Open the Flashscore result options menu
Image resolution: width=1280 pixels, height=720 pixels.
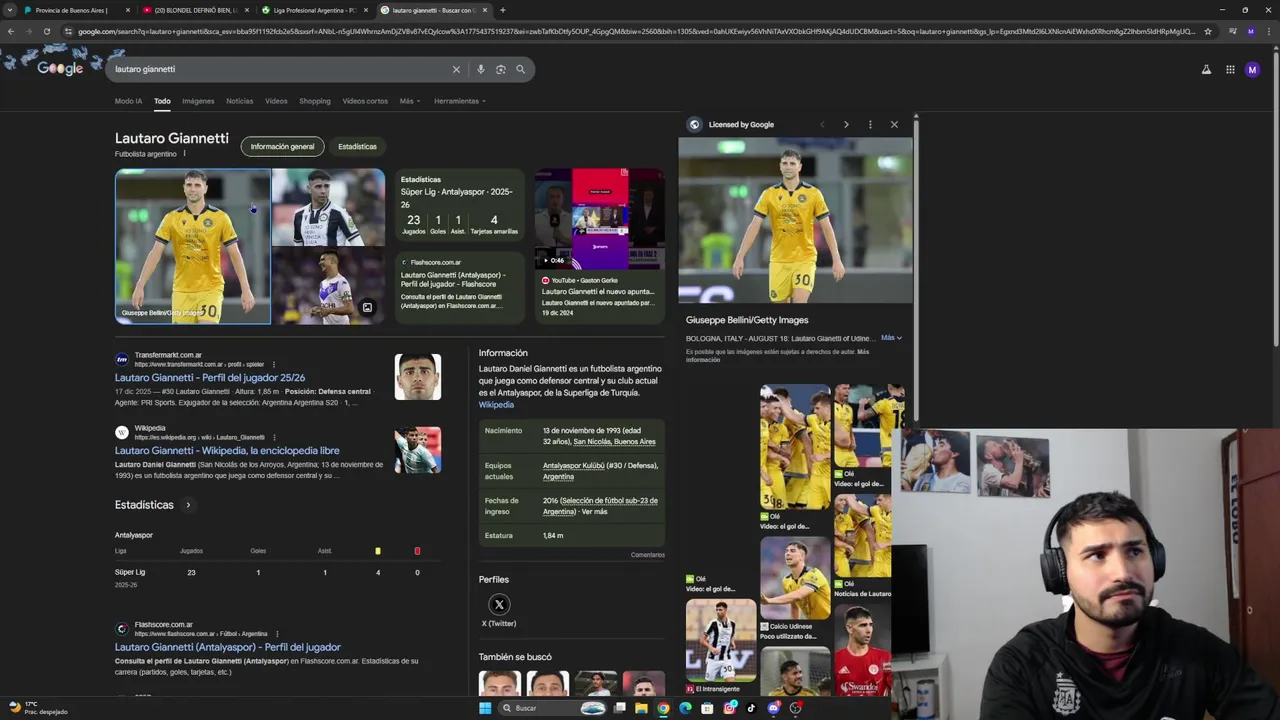click(277, 634)
